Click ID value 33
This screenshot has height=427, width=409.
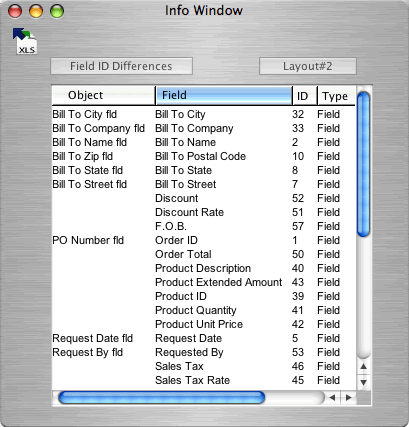pyautogui.click(x=298, y=128)
